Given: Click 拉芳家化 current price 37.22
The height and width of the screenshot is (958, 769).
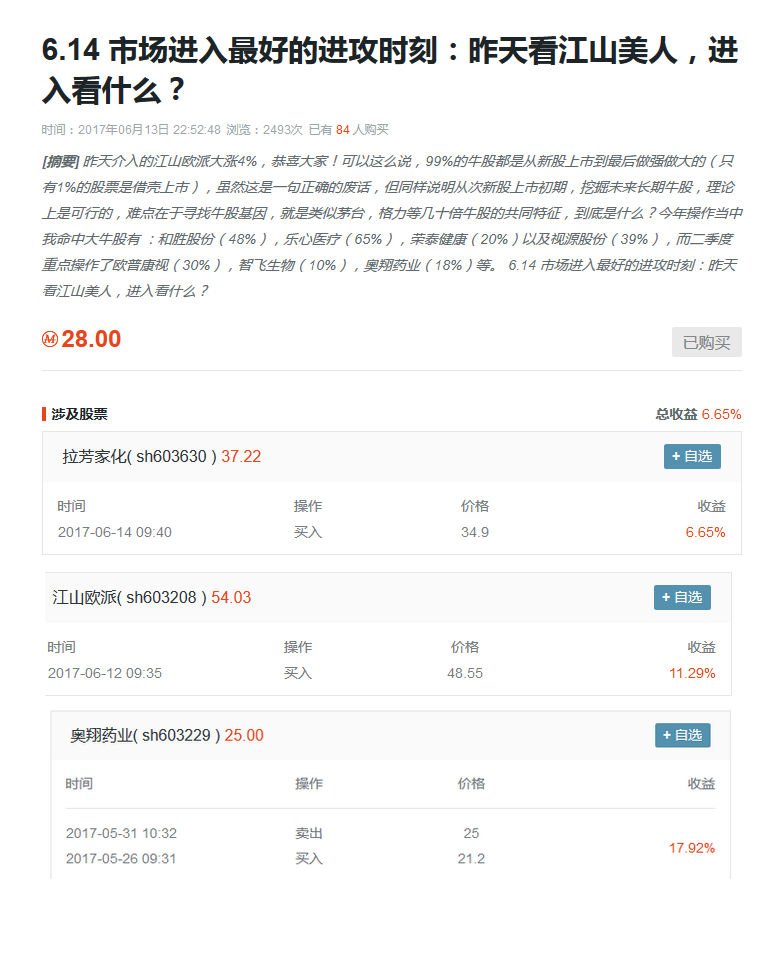Looking at the screenshot, I should 241,456.
